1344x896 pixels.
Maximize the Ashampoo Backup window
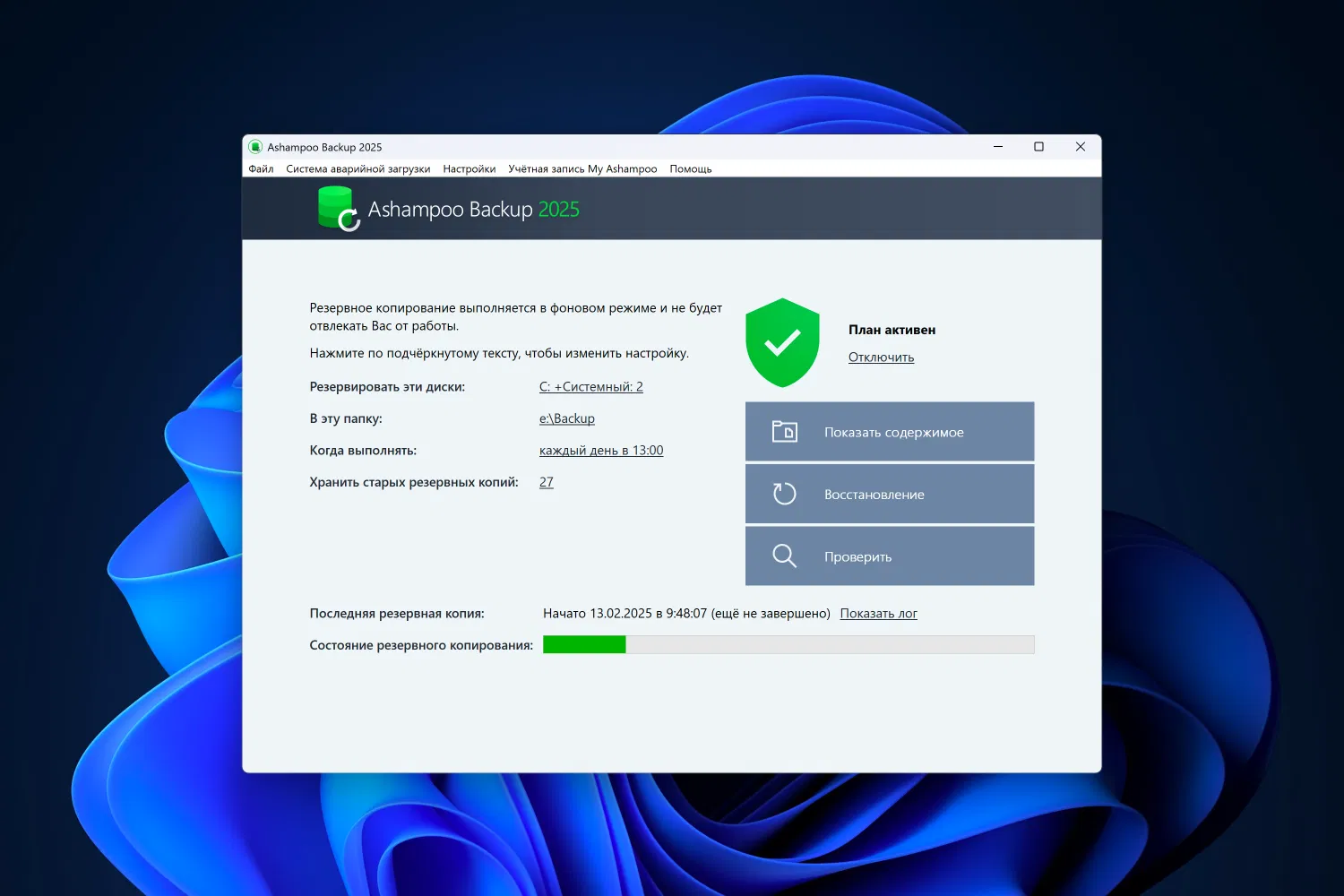tap(1039, 147)
